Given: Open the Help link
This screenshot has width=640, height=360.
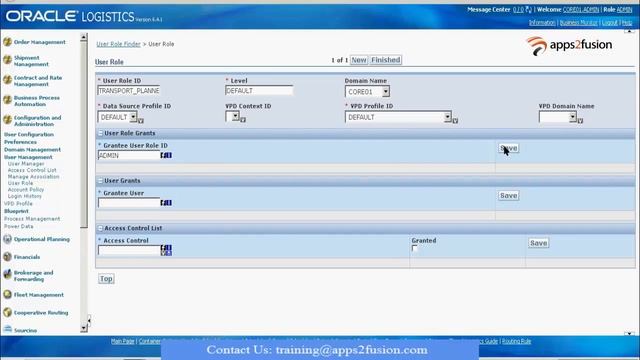Looking at the screenshot, I should pos(627,22).
